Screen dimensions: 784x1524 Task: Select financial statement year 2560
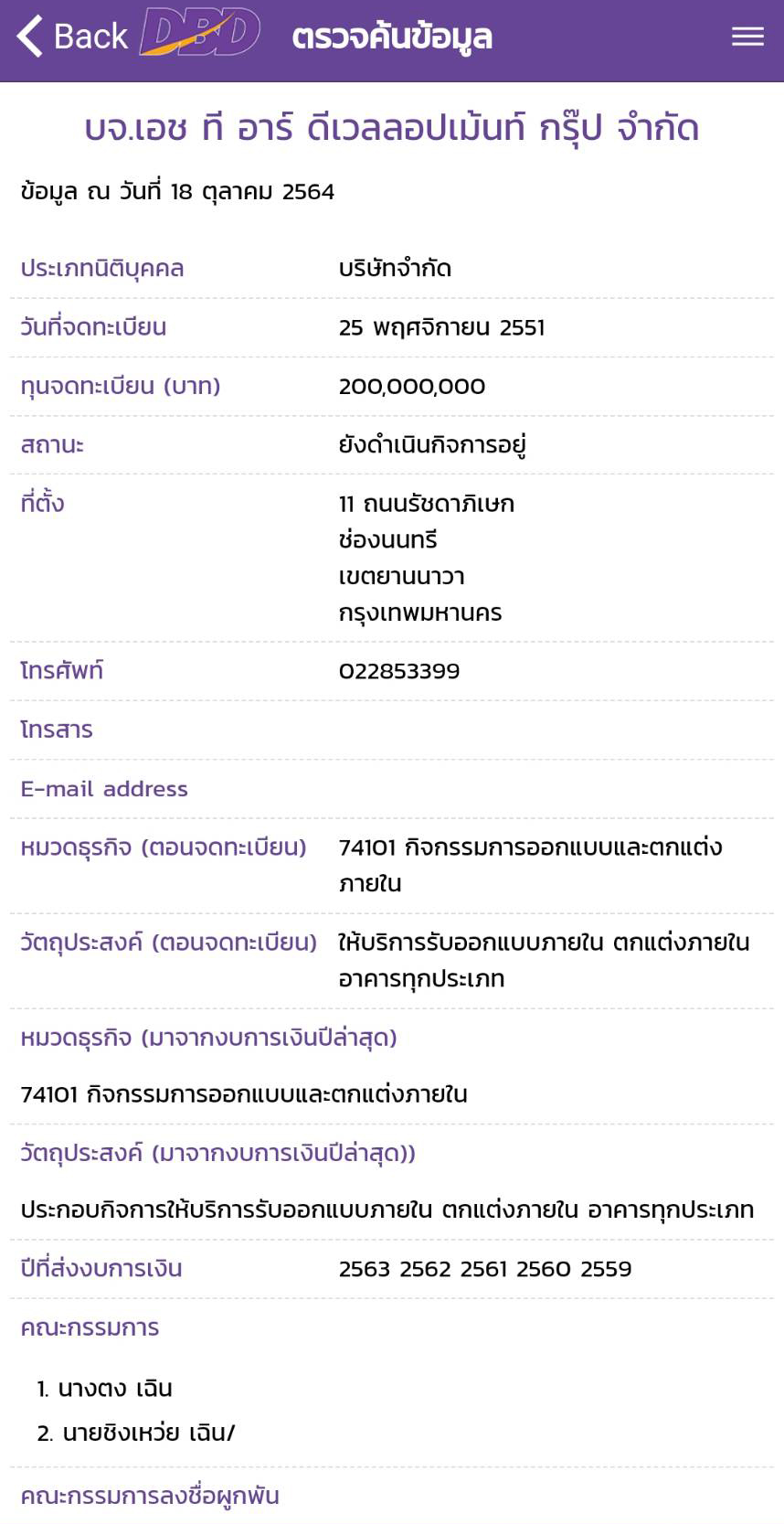click(x=543, y=1269)
